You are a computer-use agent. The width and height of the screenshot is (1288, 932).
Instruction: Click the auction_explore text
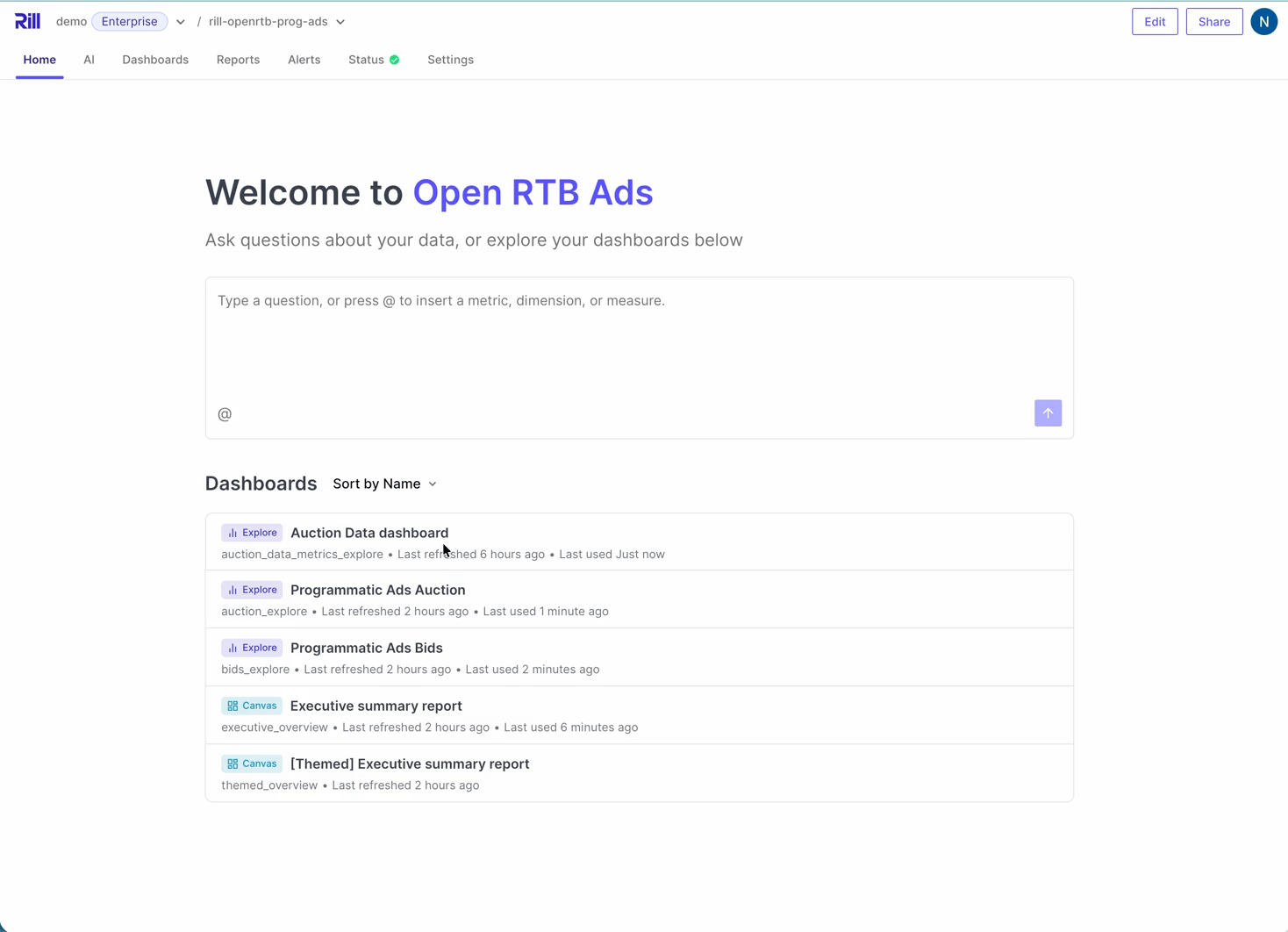264,612
